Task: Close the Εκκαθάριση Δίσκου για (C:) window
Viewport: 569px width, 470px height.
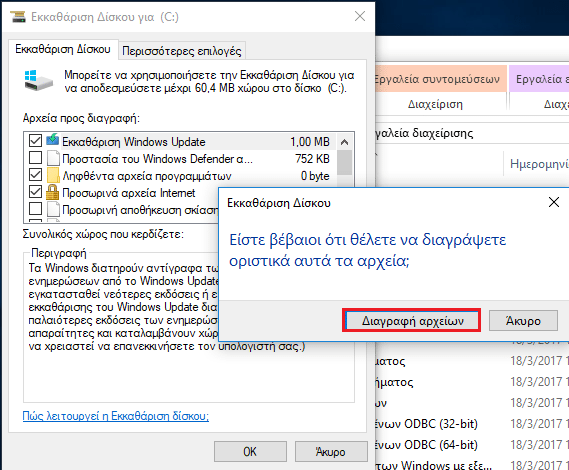Action: point(360,16)
